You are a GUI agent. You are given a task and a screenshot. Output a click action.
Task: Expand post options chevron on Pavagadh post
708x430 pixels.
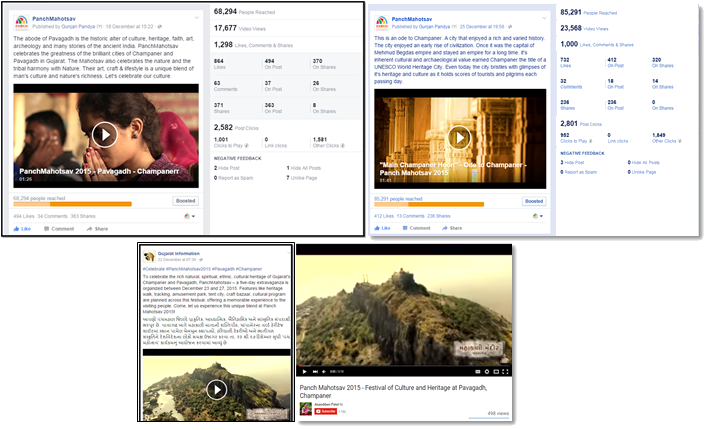coord(196,16)
